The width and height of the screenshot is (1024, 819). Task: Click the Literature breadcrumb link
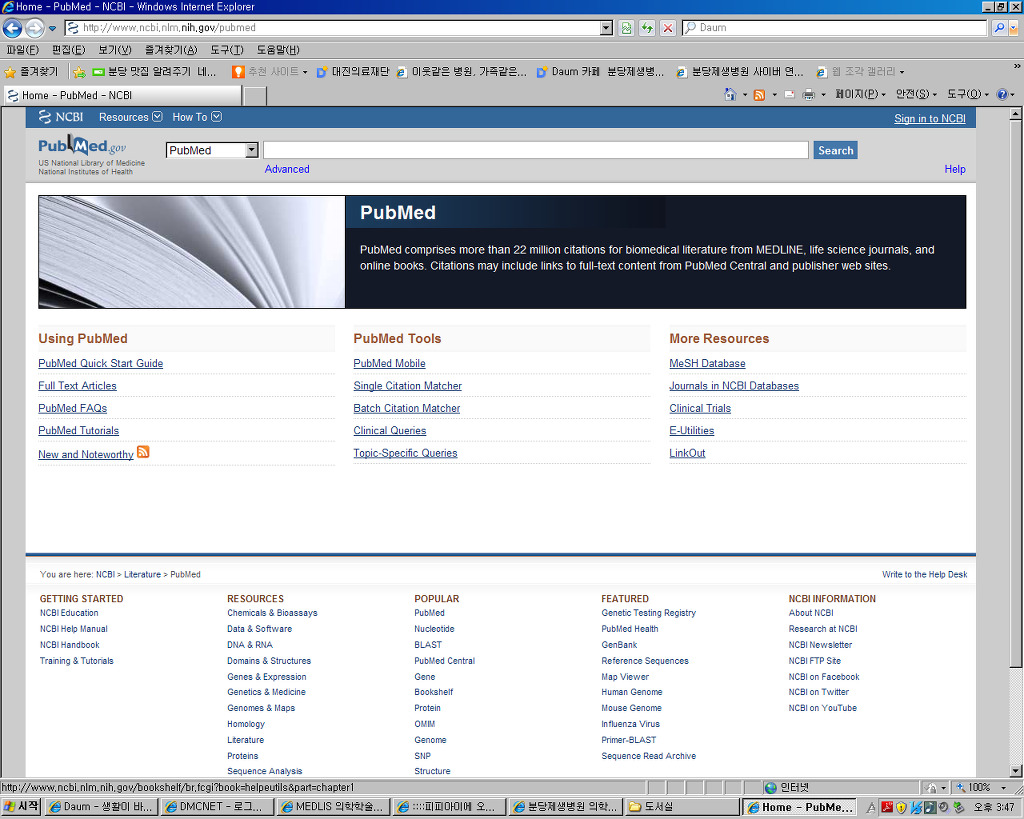point(142,575)
